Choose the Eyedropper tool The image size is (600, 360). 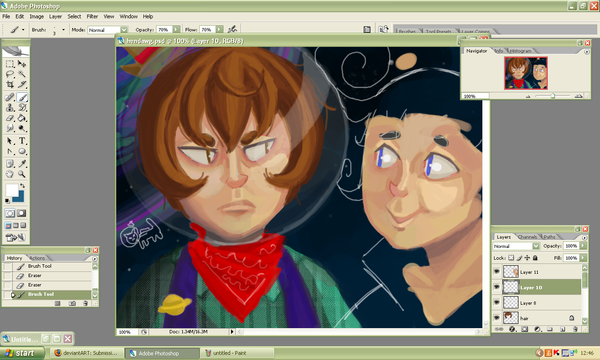click(22, 164)
